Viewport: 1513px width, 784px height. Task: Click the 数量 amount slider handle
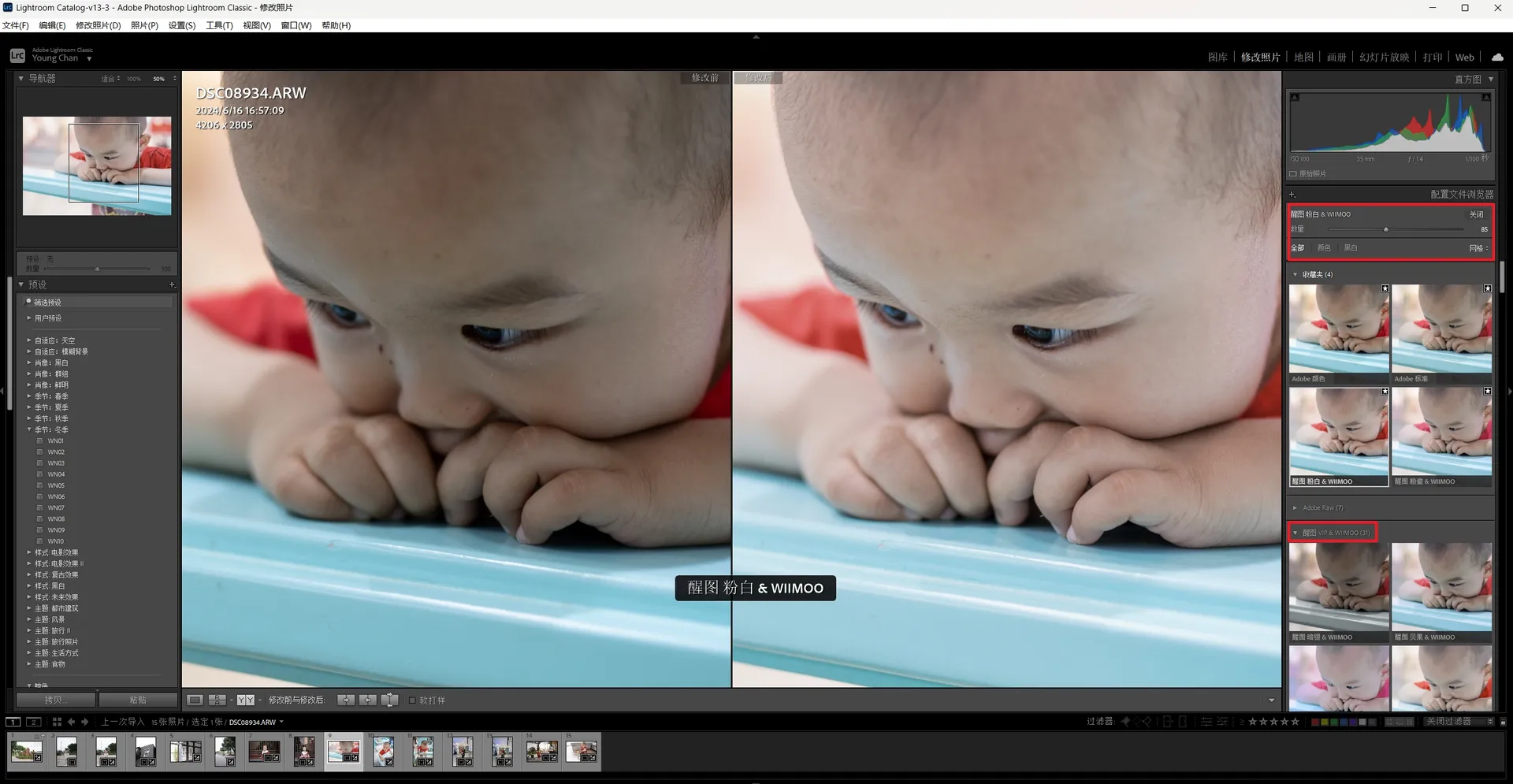click(x=1385, y=230)
